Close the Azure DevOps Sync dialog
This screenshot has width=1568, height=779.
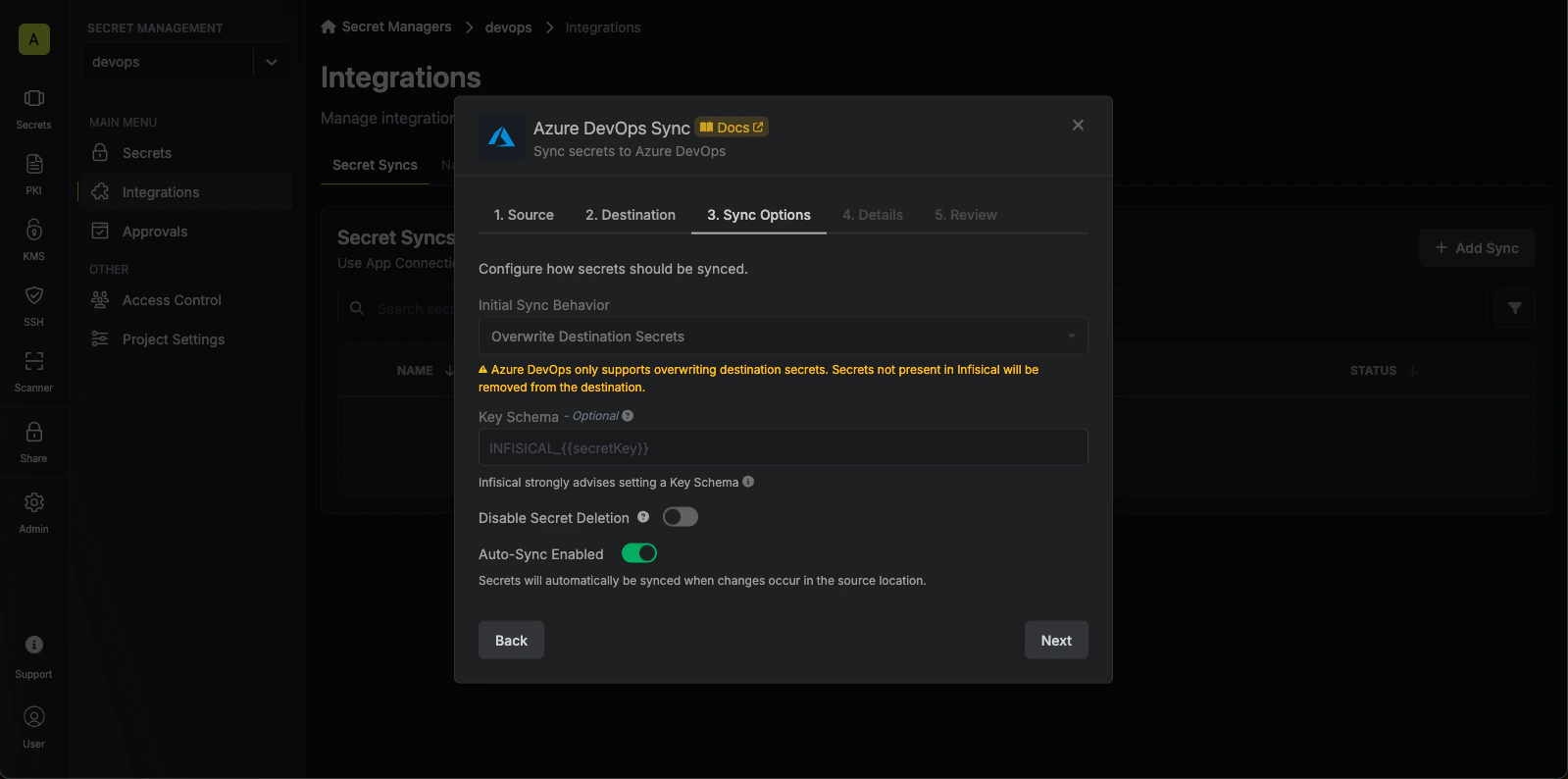pos(1078,126)
